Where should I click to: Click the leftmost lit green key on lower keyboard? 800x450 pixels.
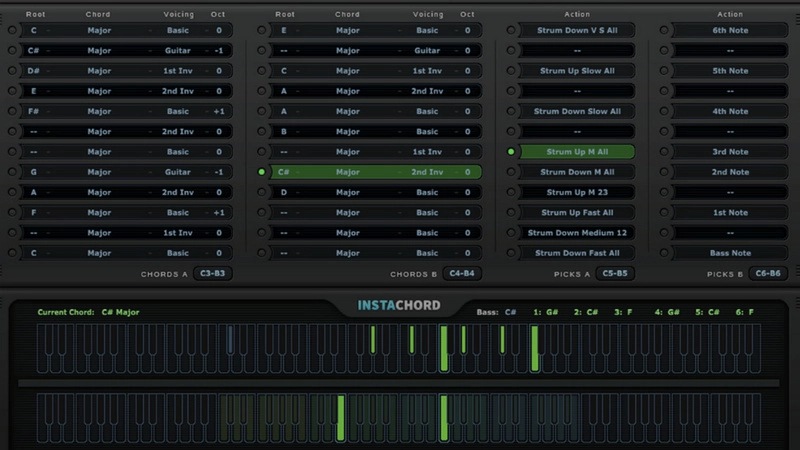pos(341,418)
